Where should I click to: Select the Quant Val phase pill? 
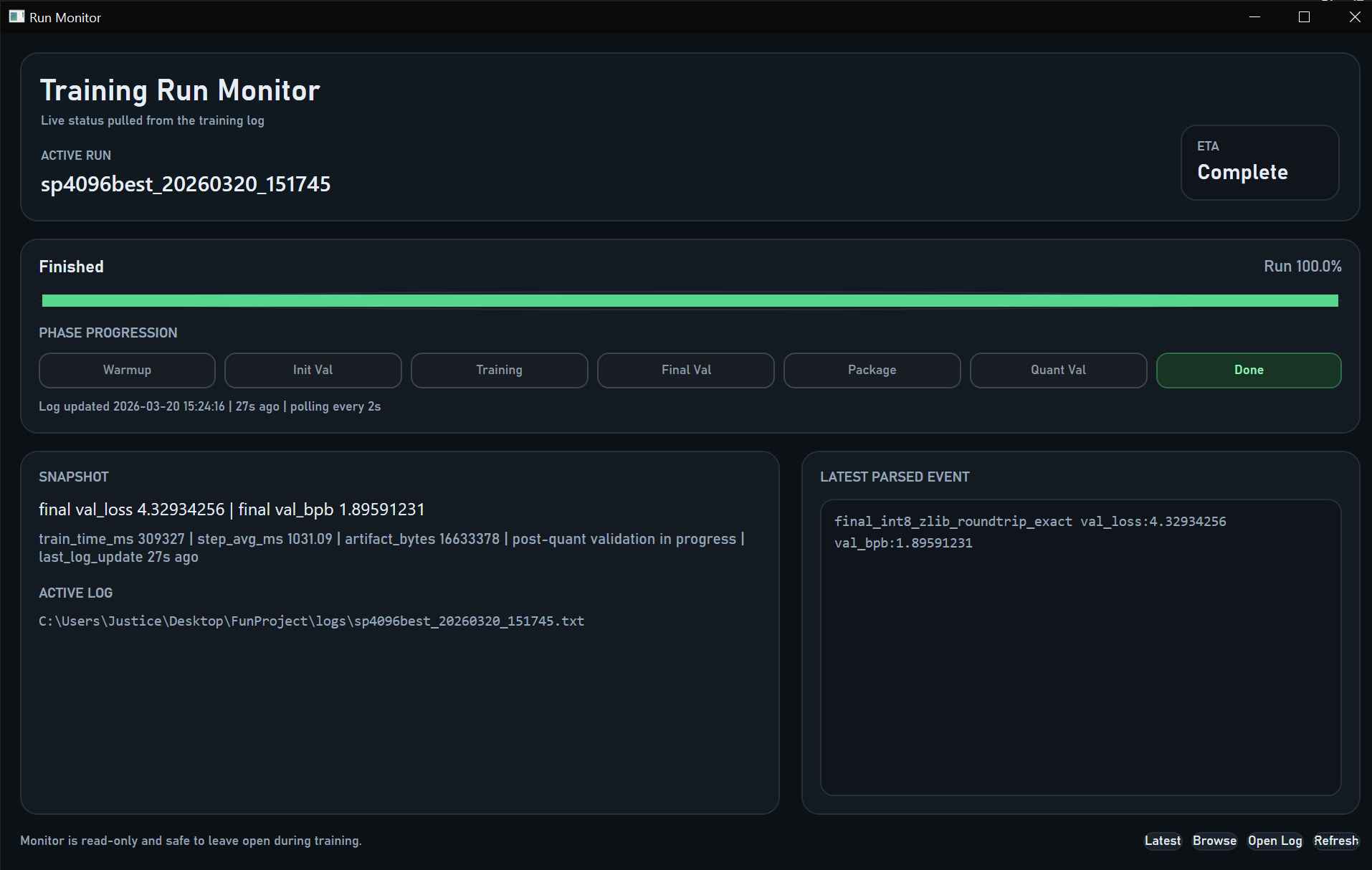click(1058, 370)
